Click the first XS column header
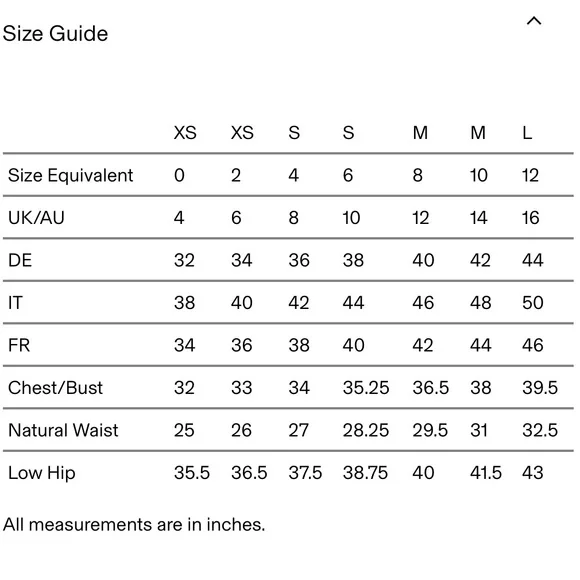 coord(185,133)
